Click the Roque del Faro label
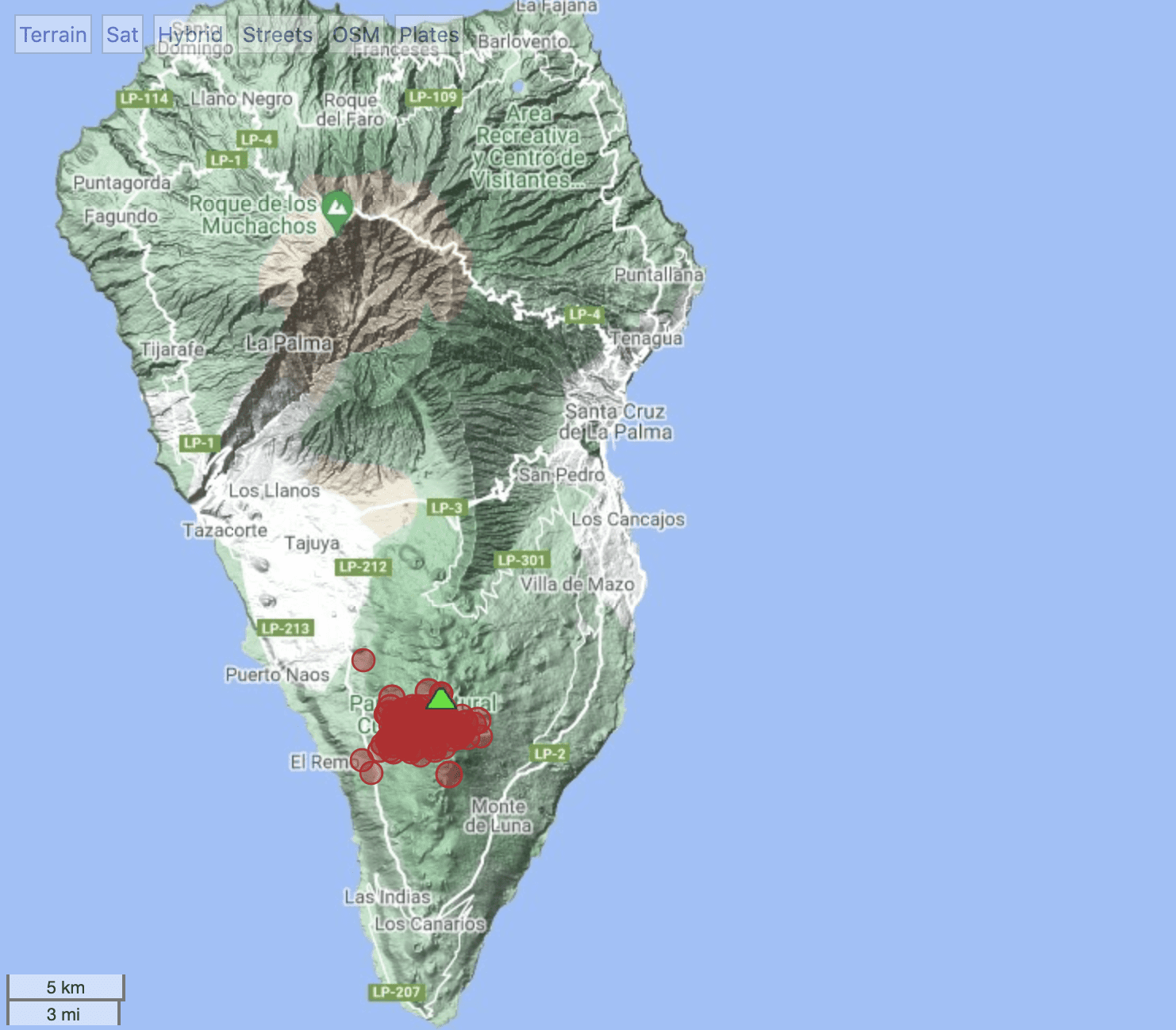The width and height of the screenshot is (1176, 1030). [x=350, y=110]
